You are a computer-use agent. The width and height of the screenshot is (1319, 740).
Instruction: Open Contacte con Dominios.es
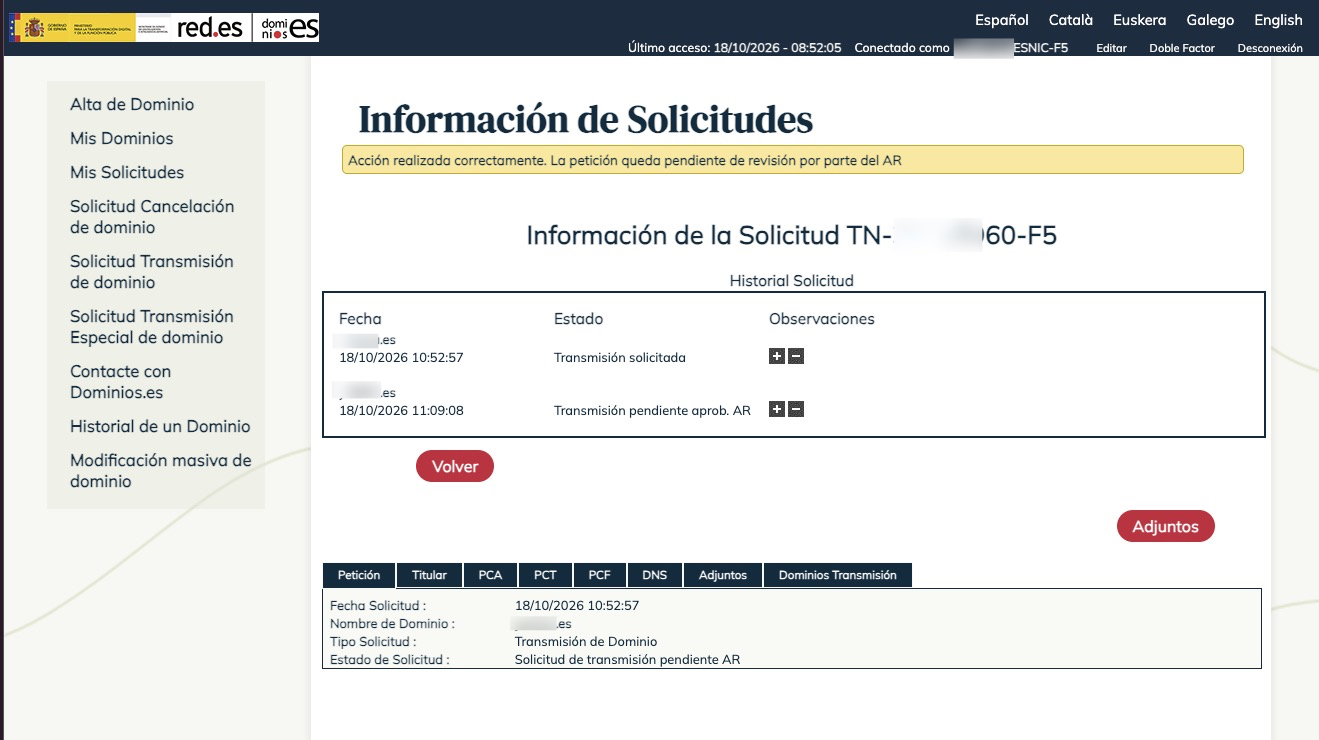point(120,382)
